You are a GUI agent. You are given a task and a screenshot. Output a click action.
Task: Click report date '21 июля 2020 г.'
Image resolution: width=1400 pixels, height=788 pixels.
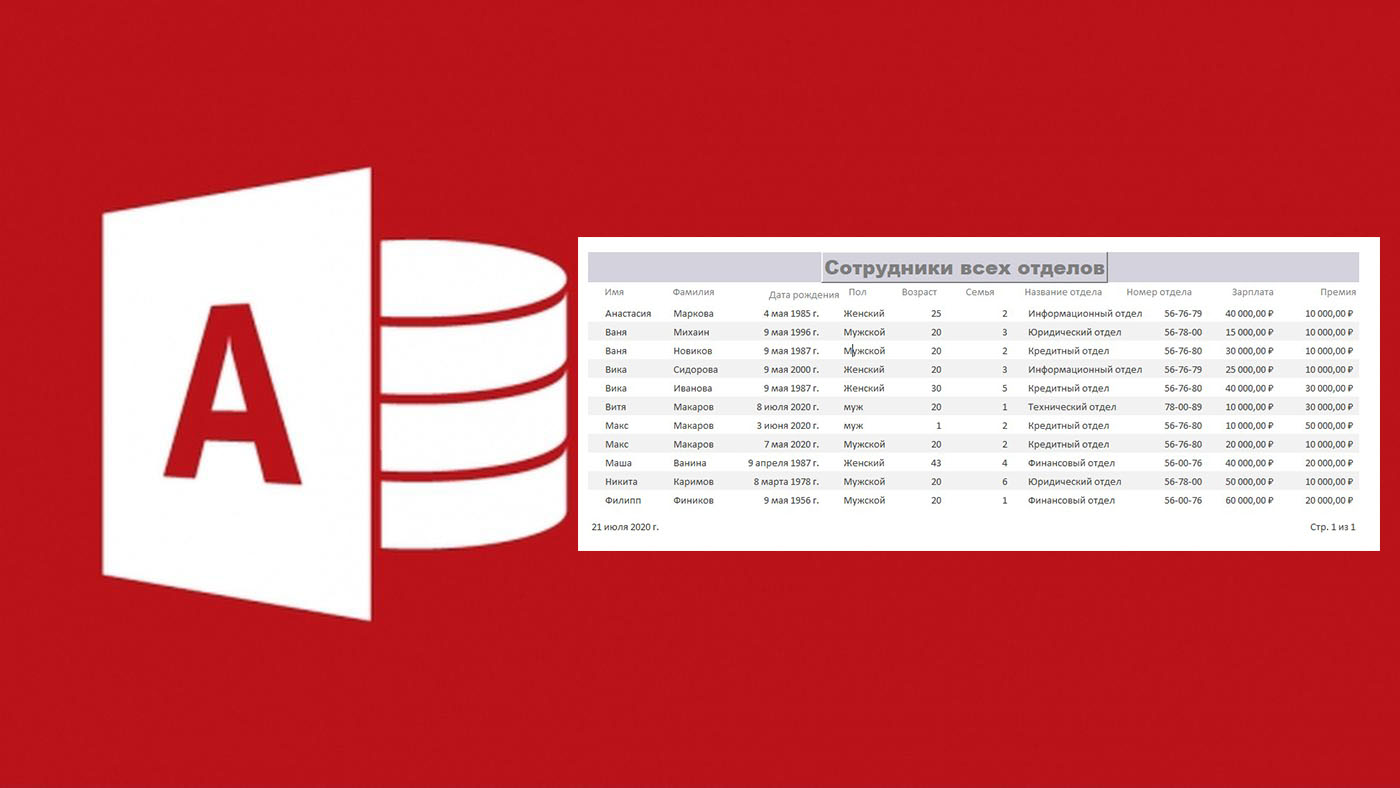[625, 526]
